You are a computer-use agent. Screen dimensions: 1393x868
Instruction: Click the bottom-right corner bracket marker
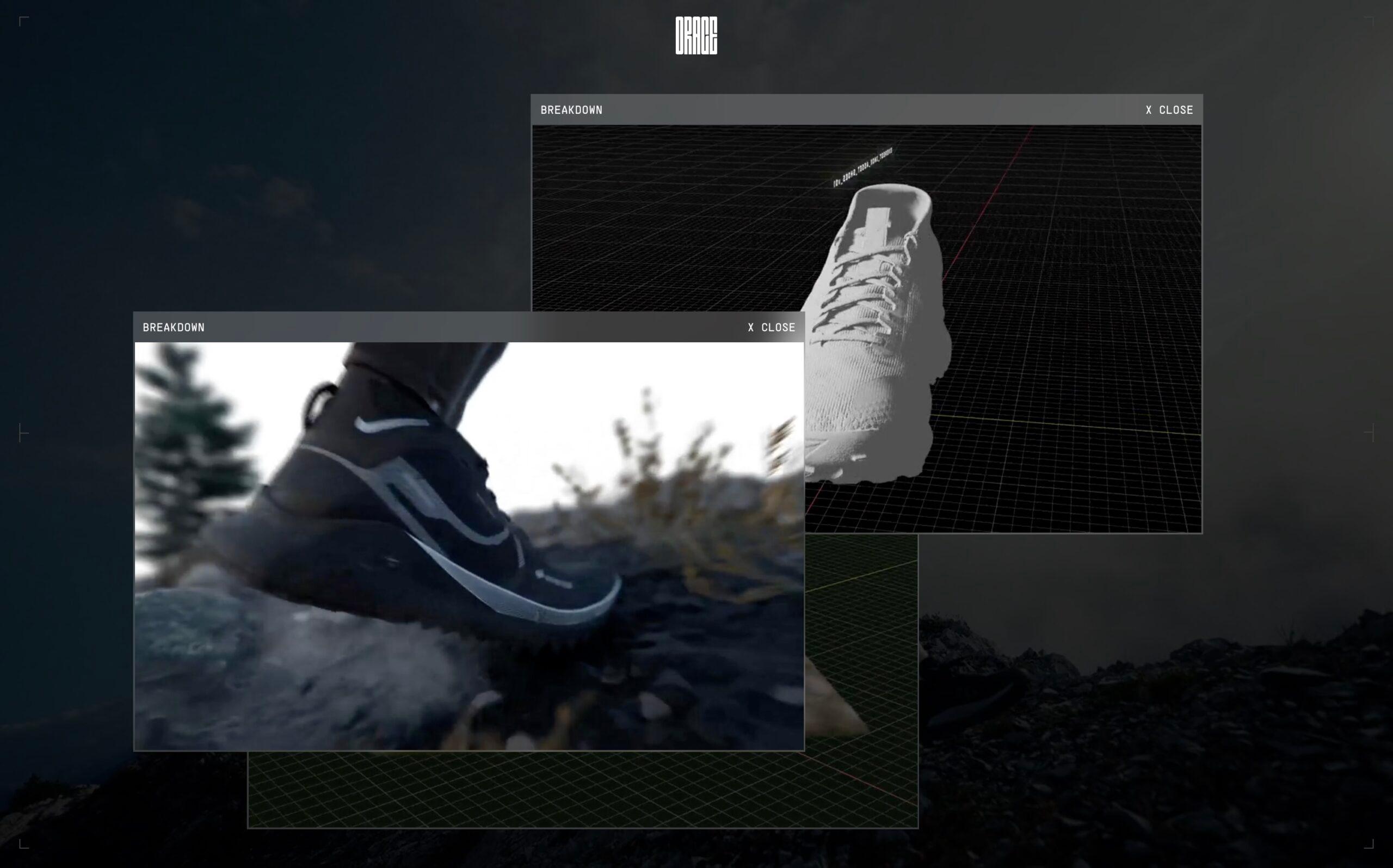pos(1370,844)
